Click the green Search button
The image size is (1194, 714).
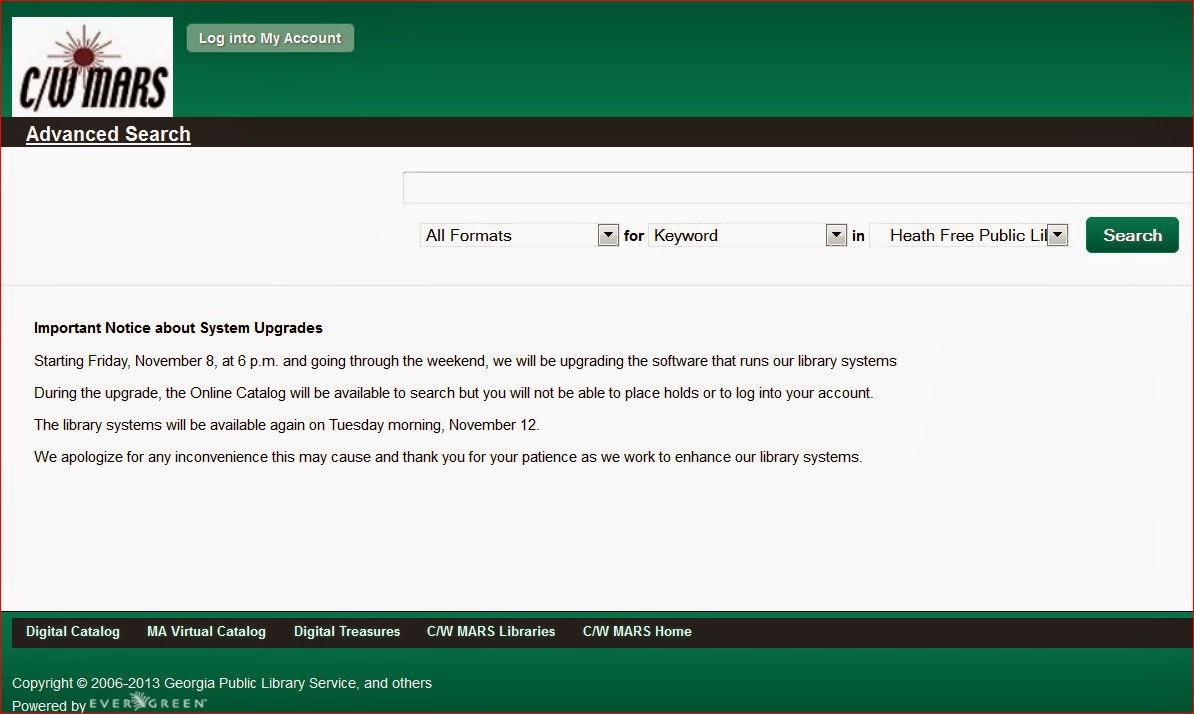pyautogui.click(x=1132, y=235)
